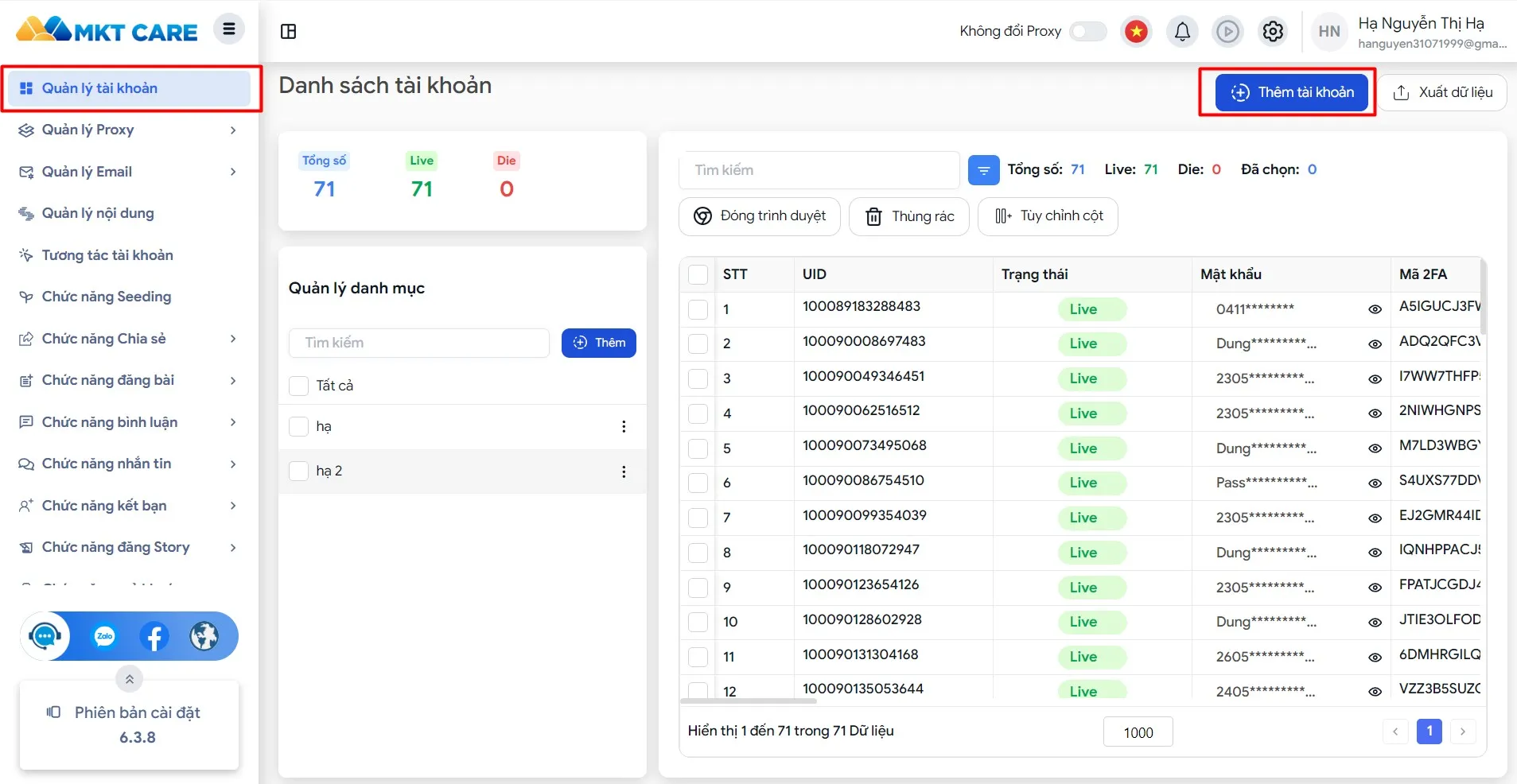The image size is (1517, 784).
Task: Open Tương tác tài khoản menu item
Action: (x=107, y=255)
